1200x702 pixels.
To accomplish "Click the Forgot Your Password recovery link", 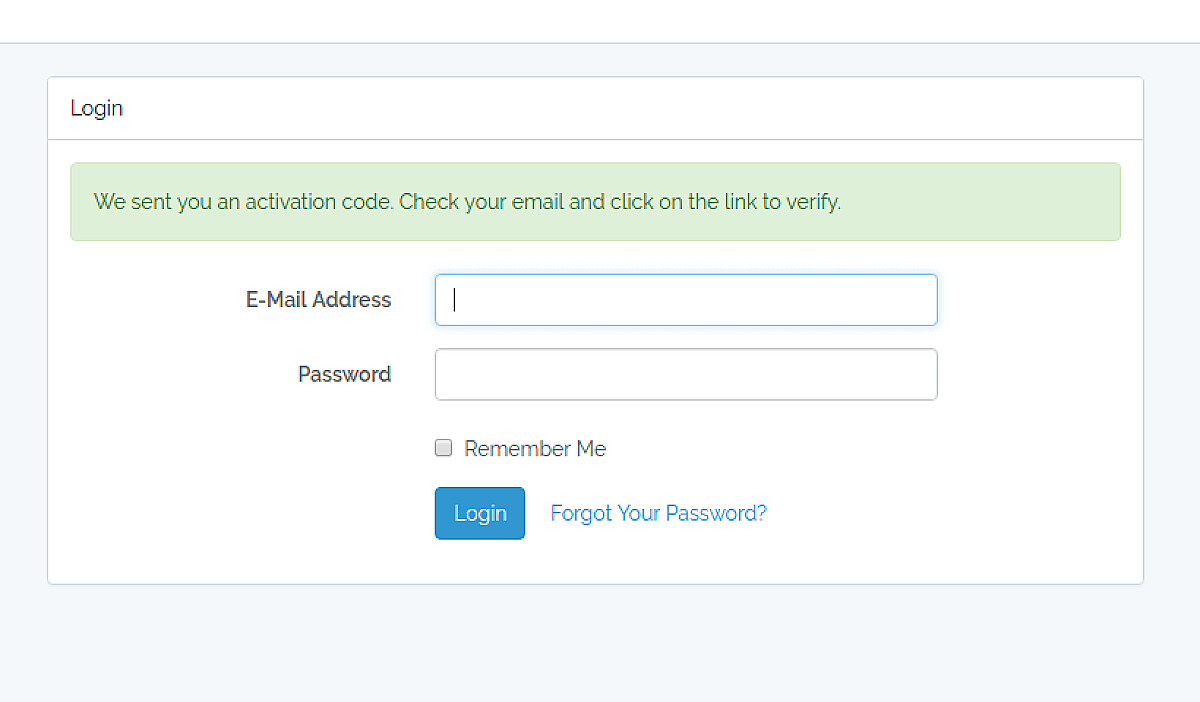I will tap(658, 512).
